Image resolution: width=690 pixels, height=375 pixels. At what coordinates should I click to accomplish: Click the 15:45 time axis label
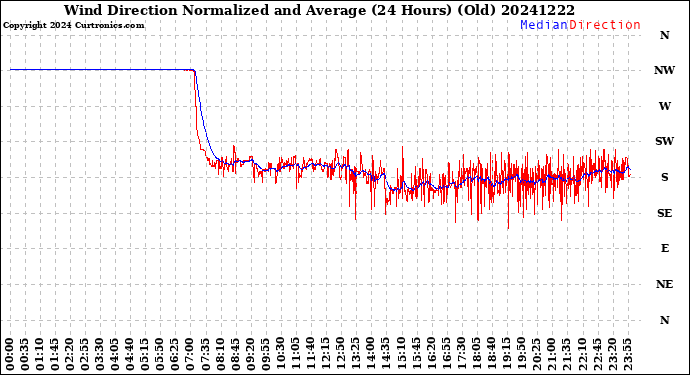[x=416, y=354]
